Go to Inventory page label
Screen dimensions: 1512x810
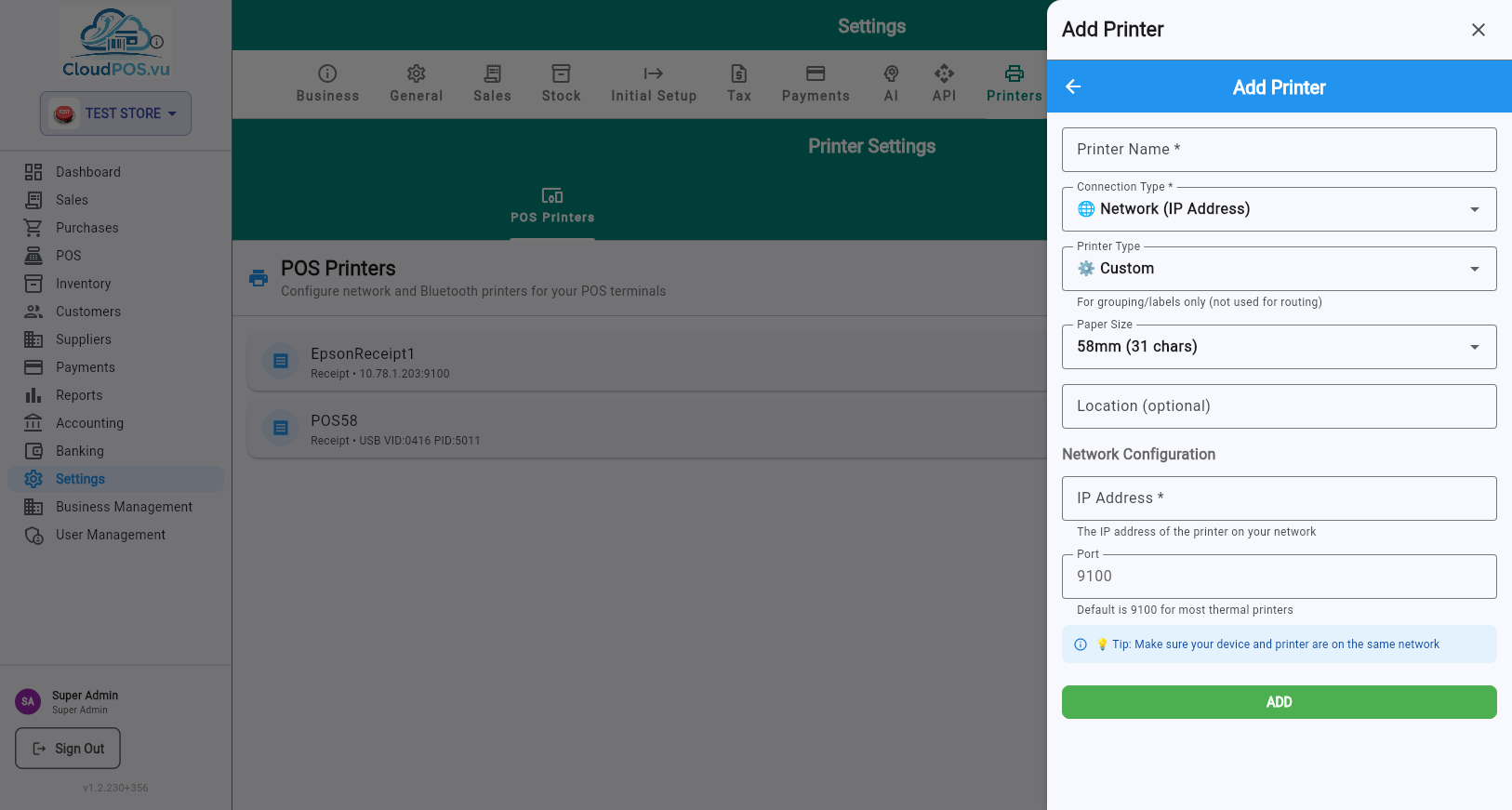tap(83, 284)
